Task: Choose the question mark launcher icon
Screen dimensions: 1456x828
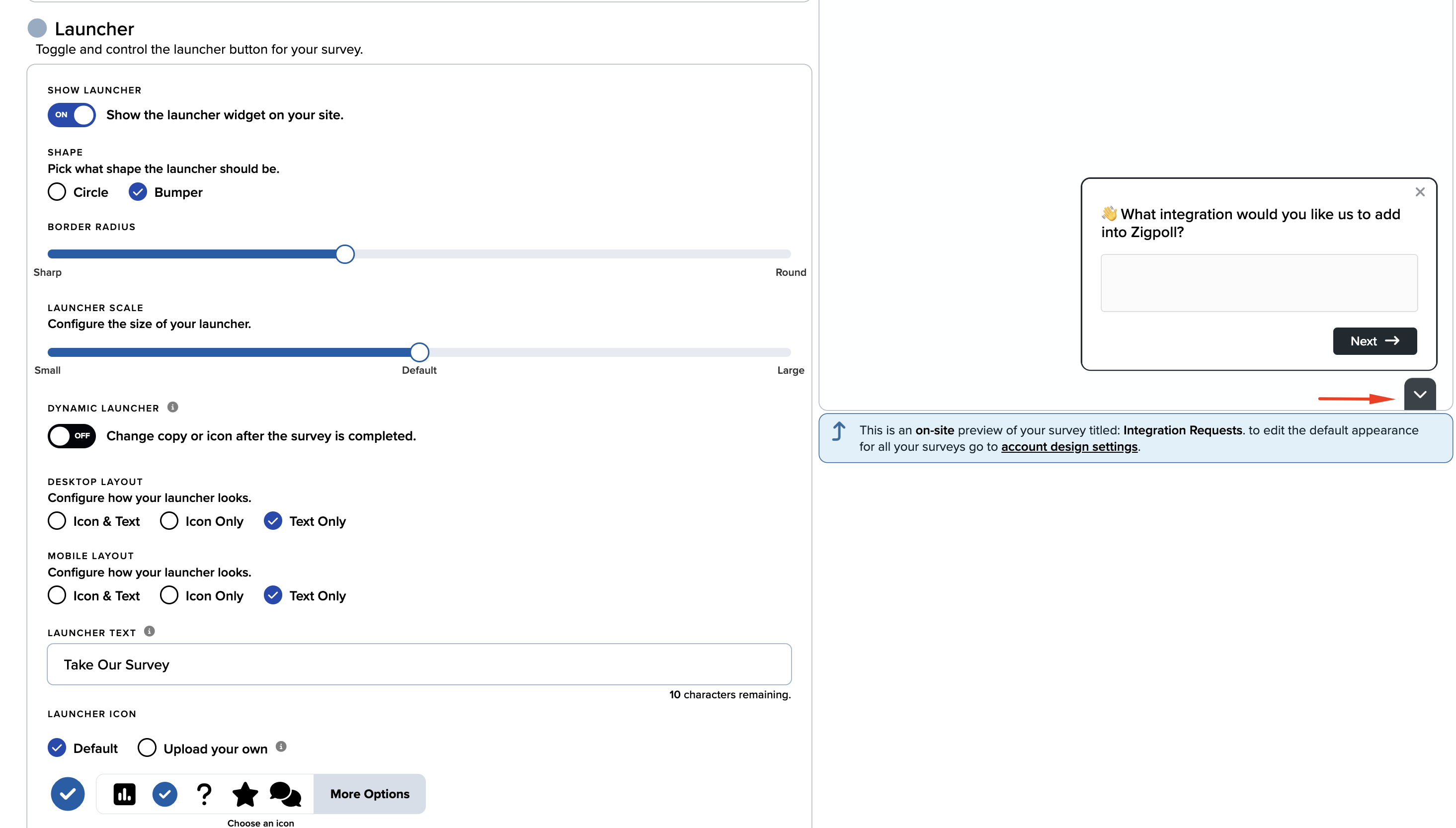Action: pyautogui.click(x=204, y=794)
